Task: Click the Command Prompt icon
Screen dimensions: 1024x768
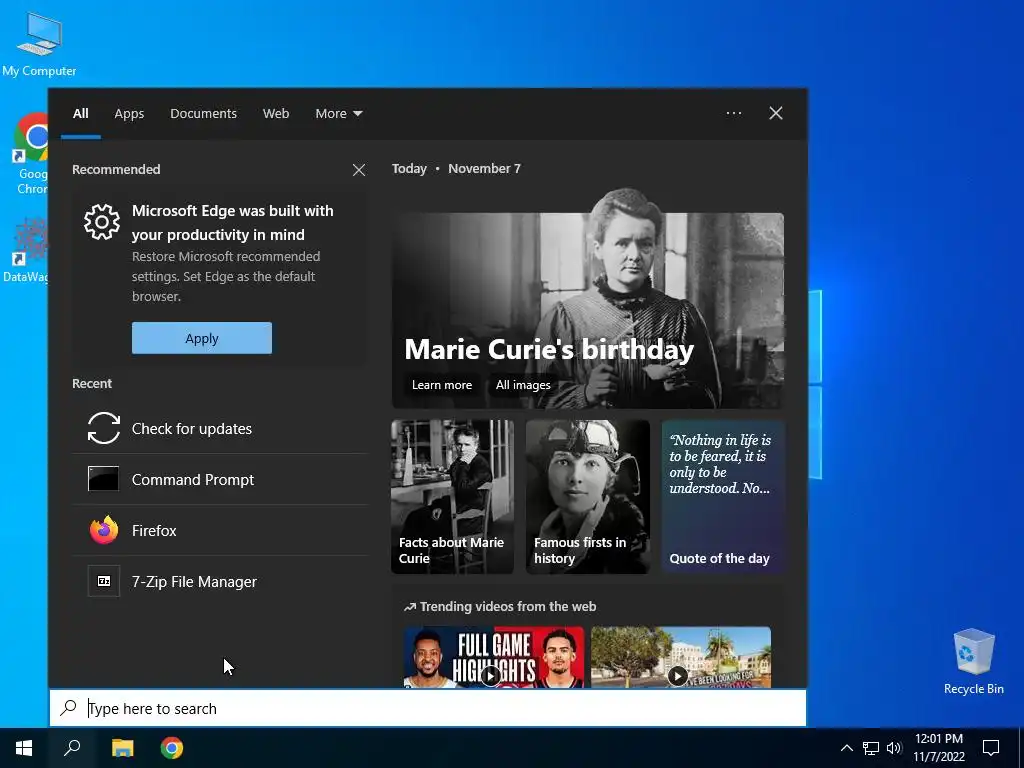Action: [x=104, y=479]
